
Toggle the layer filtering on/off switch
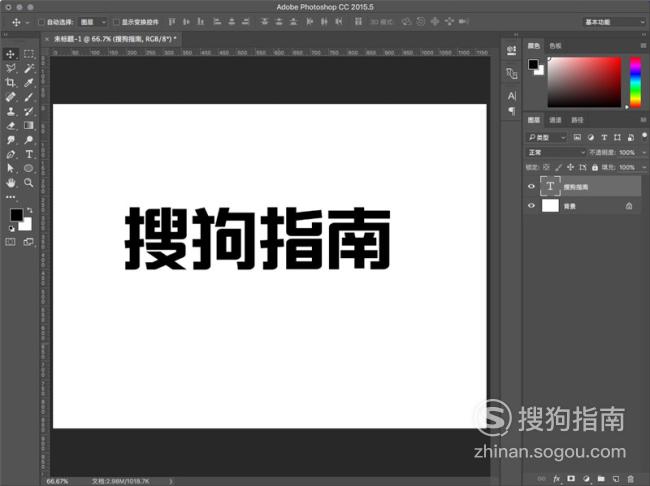(644, 136)
